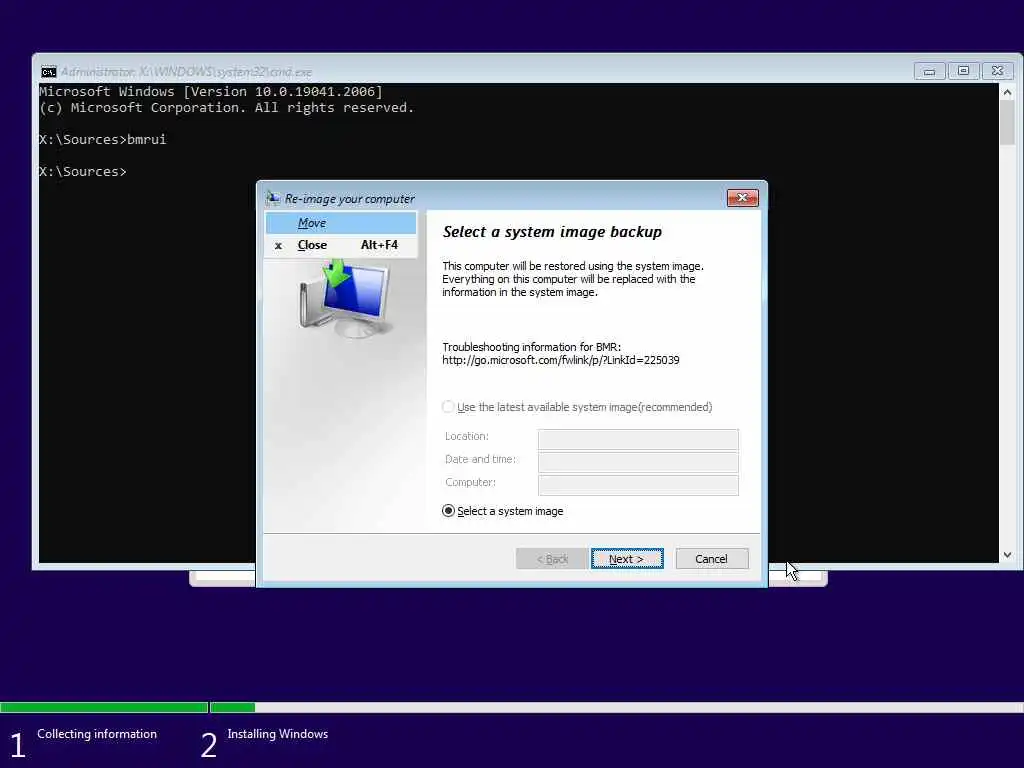Click the installation progress bar
Image resolution: width=1024 pixels, height=768 pixels.
512,707
